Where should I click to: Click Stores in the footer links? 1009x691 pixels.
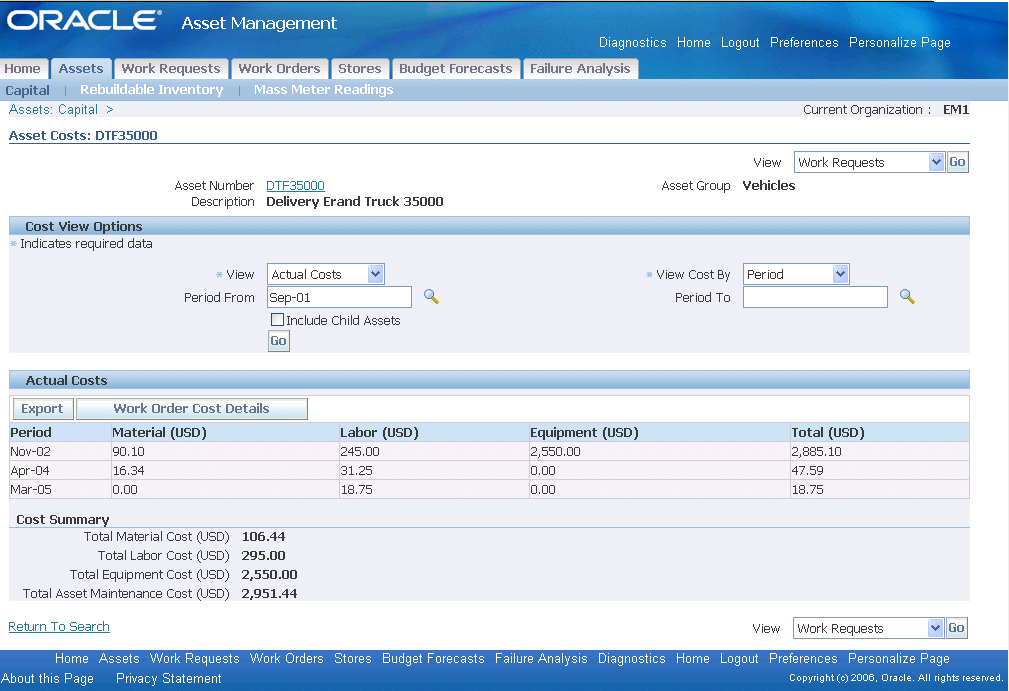[x=353, y=658]
